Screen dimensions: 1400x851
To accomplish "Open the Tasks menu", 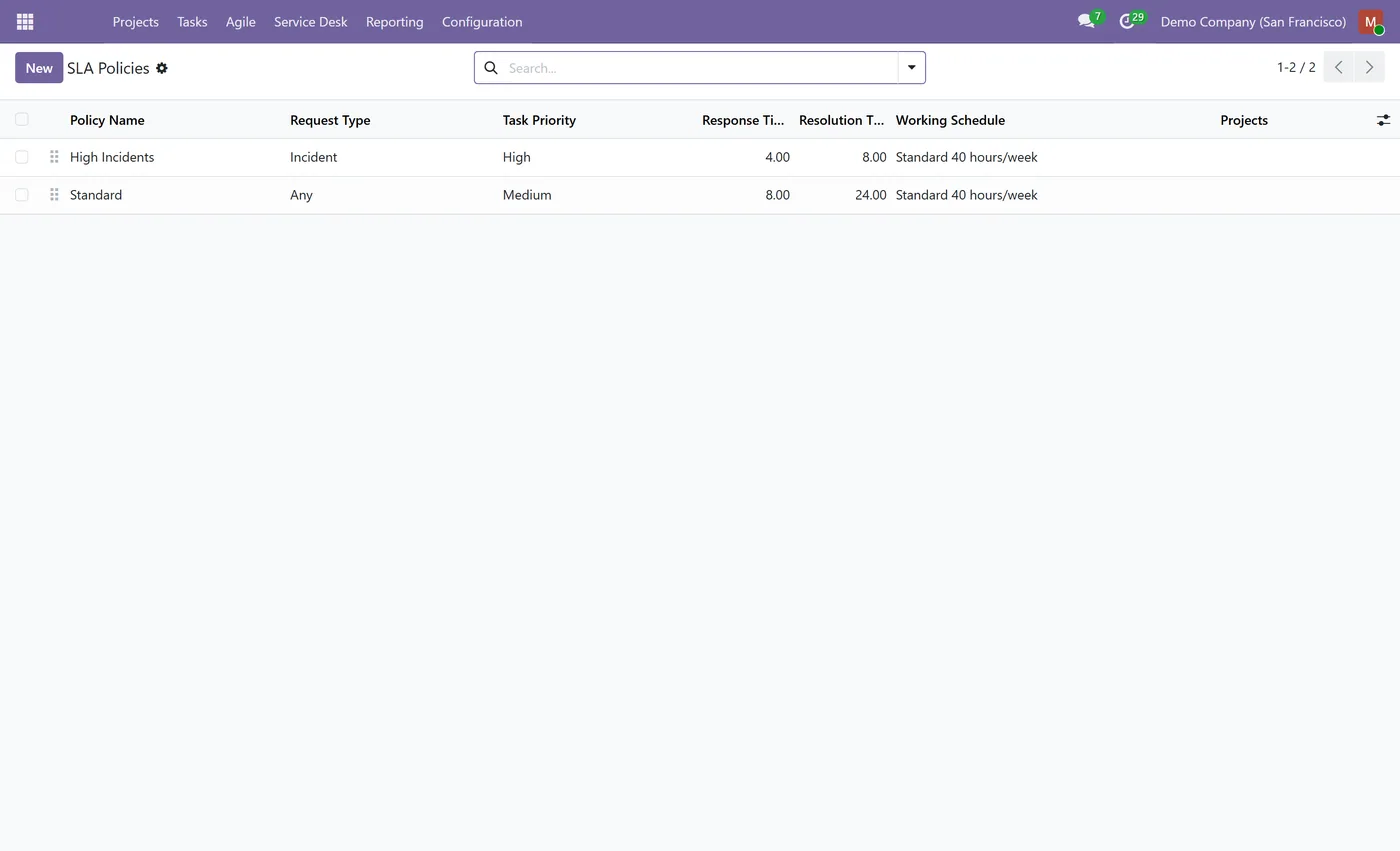I will 192,21.
